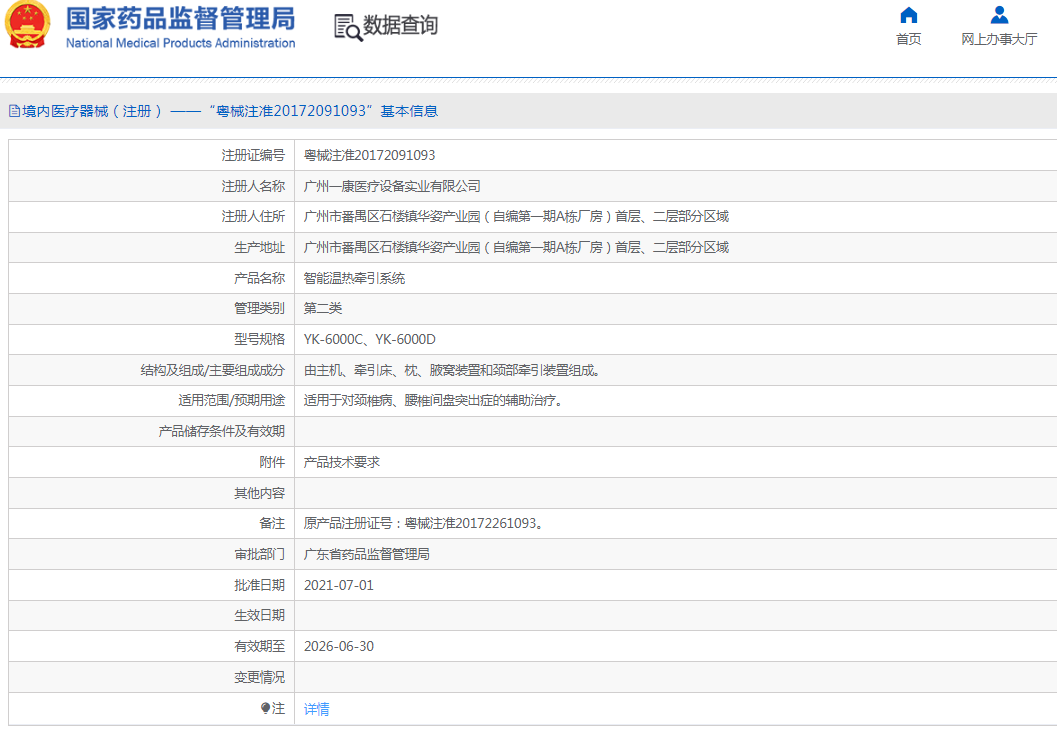Screen dimensions: 1057x735
Task: Click the 产品储存条件及有效期 row label
Action: 222,432
